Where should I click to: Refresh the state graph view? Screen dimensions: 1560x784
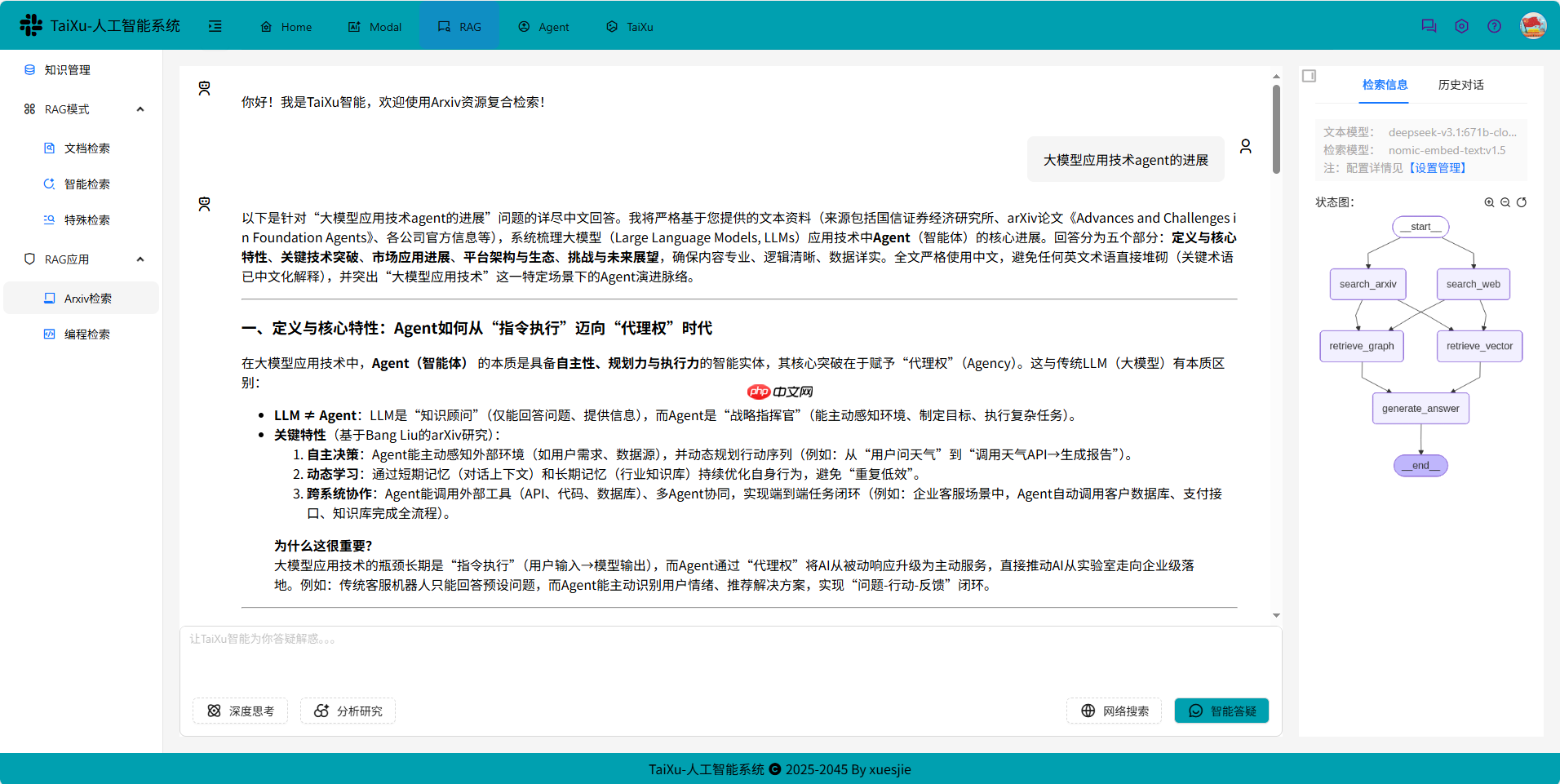coord(1522,202)
